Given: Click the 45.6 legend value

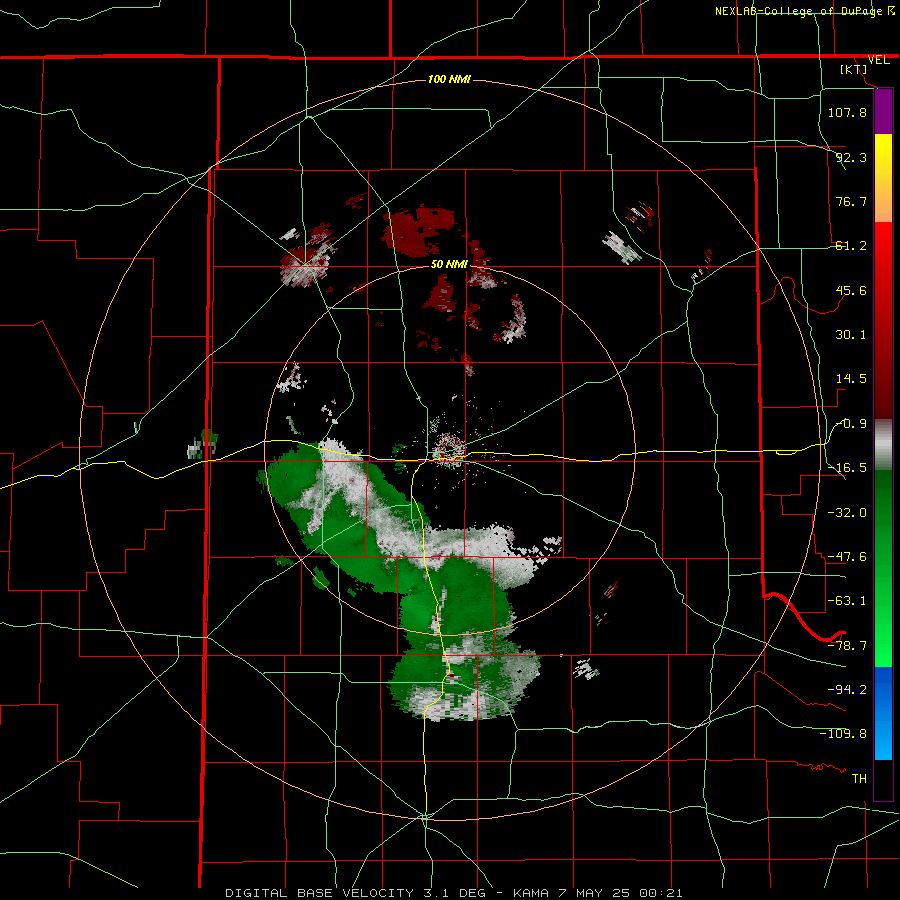Looking at the screenshot, I should pos(851,290).
